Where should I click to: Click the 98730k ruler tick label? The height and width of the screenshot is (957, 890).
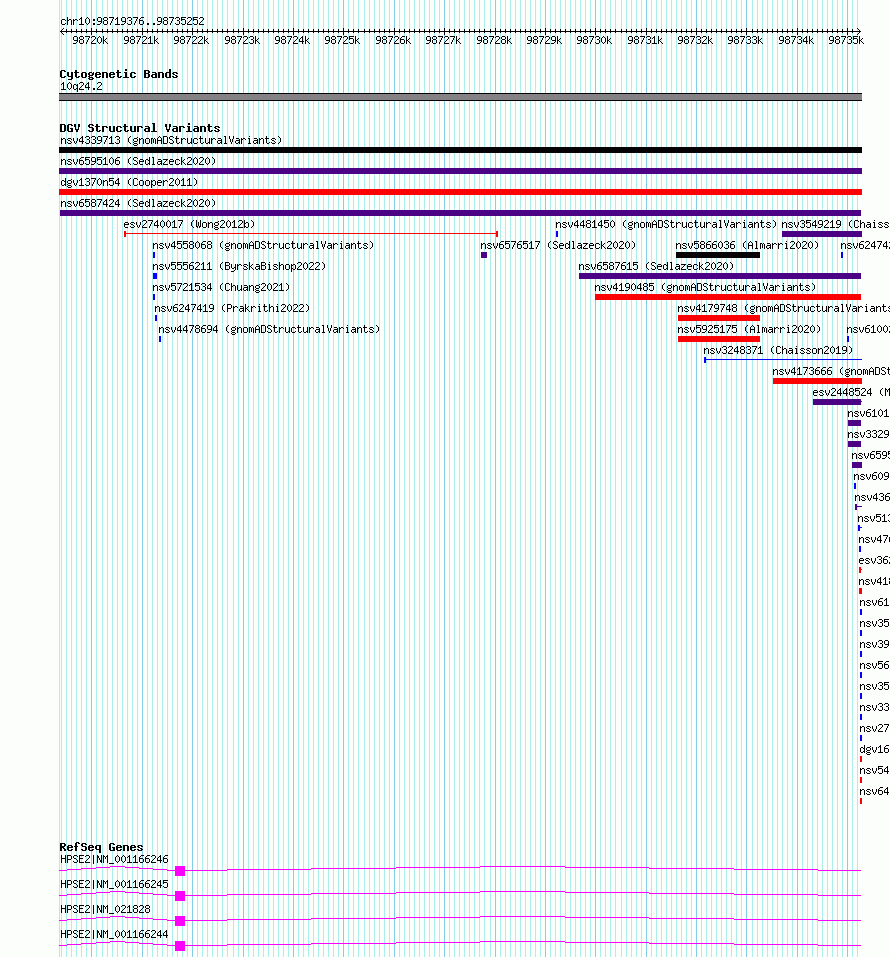click(594, 40)
